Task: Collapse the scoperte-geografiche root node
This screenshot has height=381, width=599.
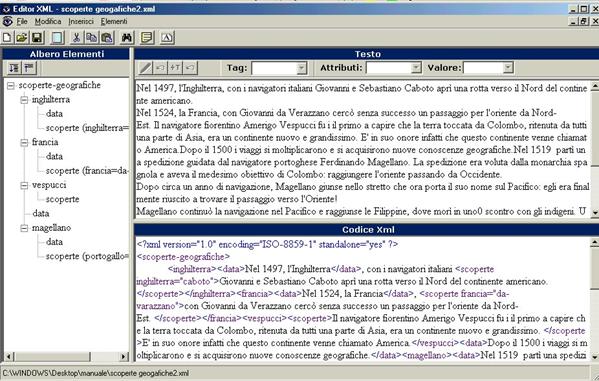Action: (11, 86)
